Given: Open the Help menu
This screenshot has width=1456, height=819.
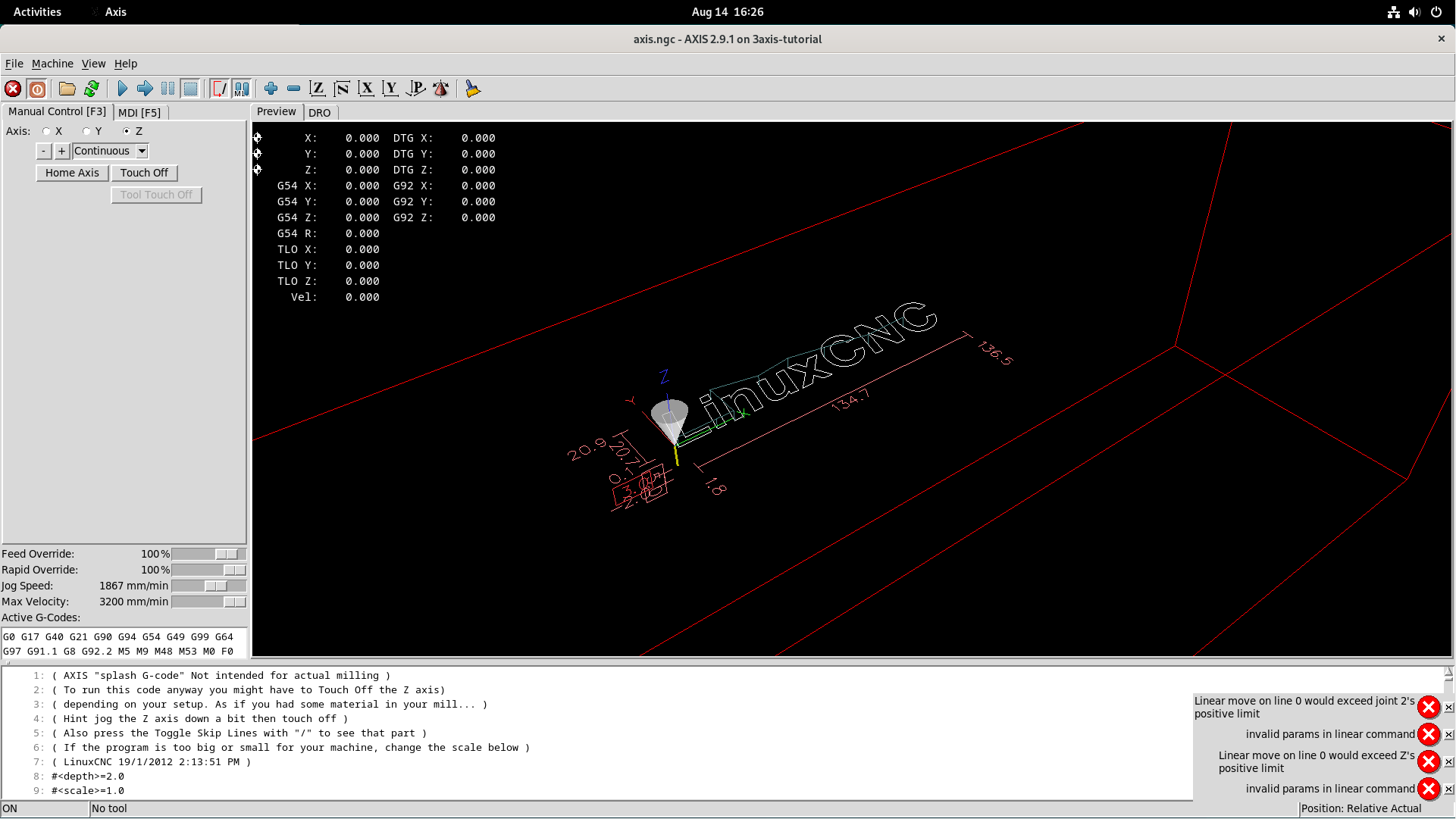Looking at the screenshot, I should click(x=126, y=64).
